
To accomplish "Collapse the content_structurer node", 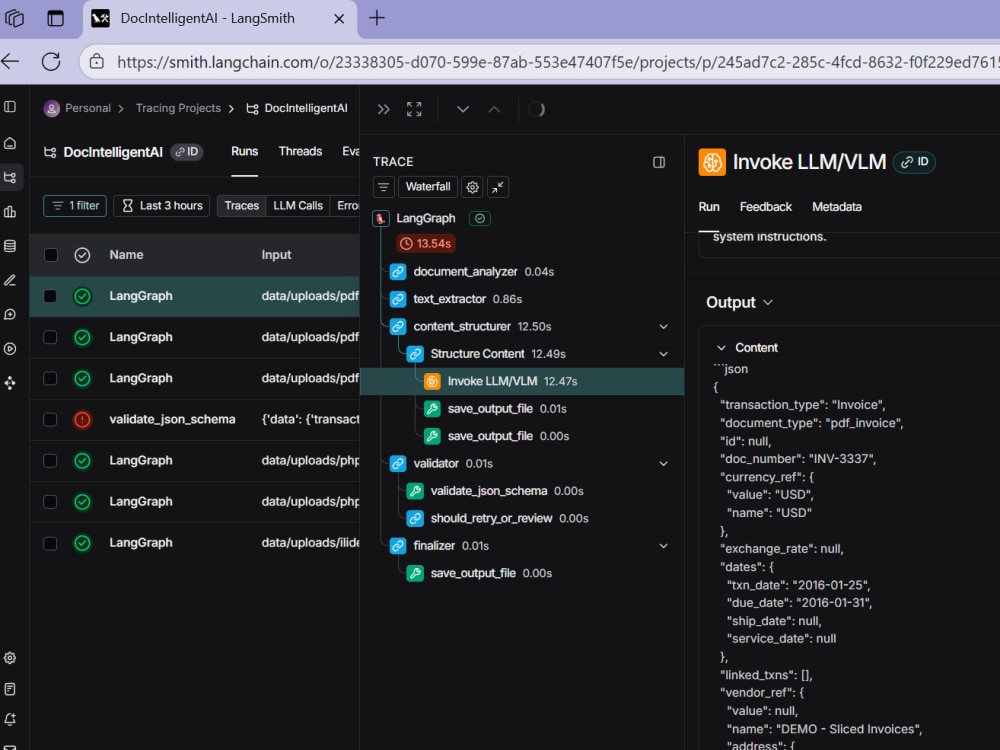I will [x=663, y=327].
